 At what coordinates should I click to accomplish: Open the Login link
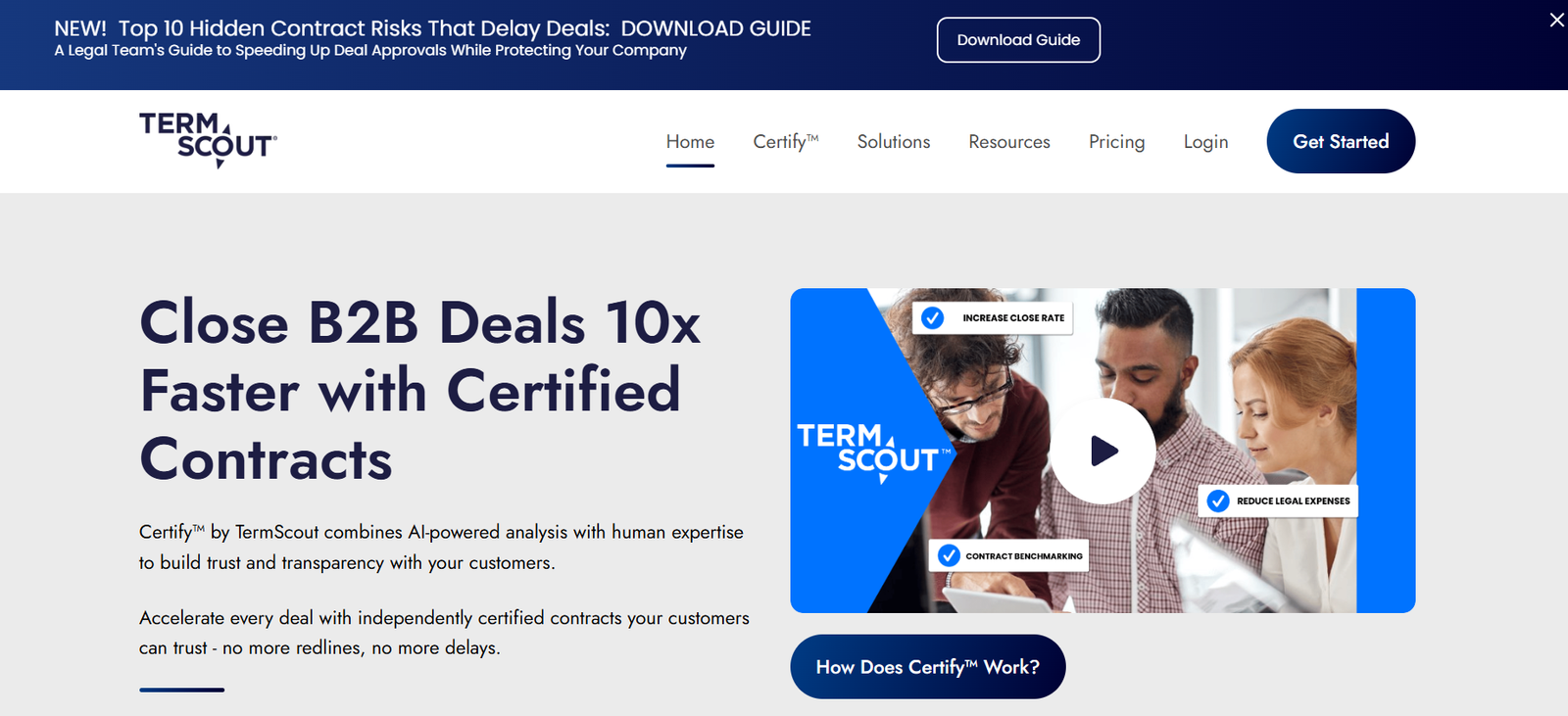(x=1205, y=142)
